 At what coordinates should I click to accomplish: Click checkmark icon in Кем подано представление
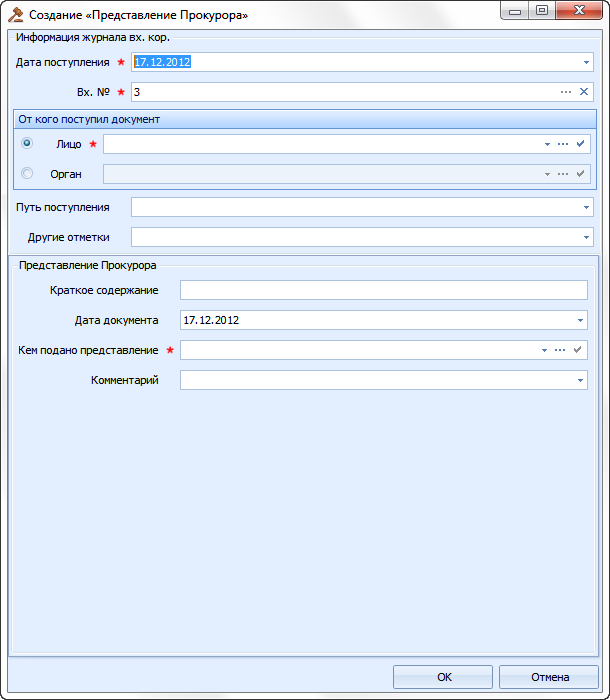click(577, 350)
